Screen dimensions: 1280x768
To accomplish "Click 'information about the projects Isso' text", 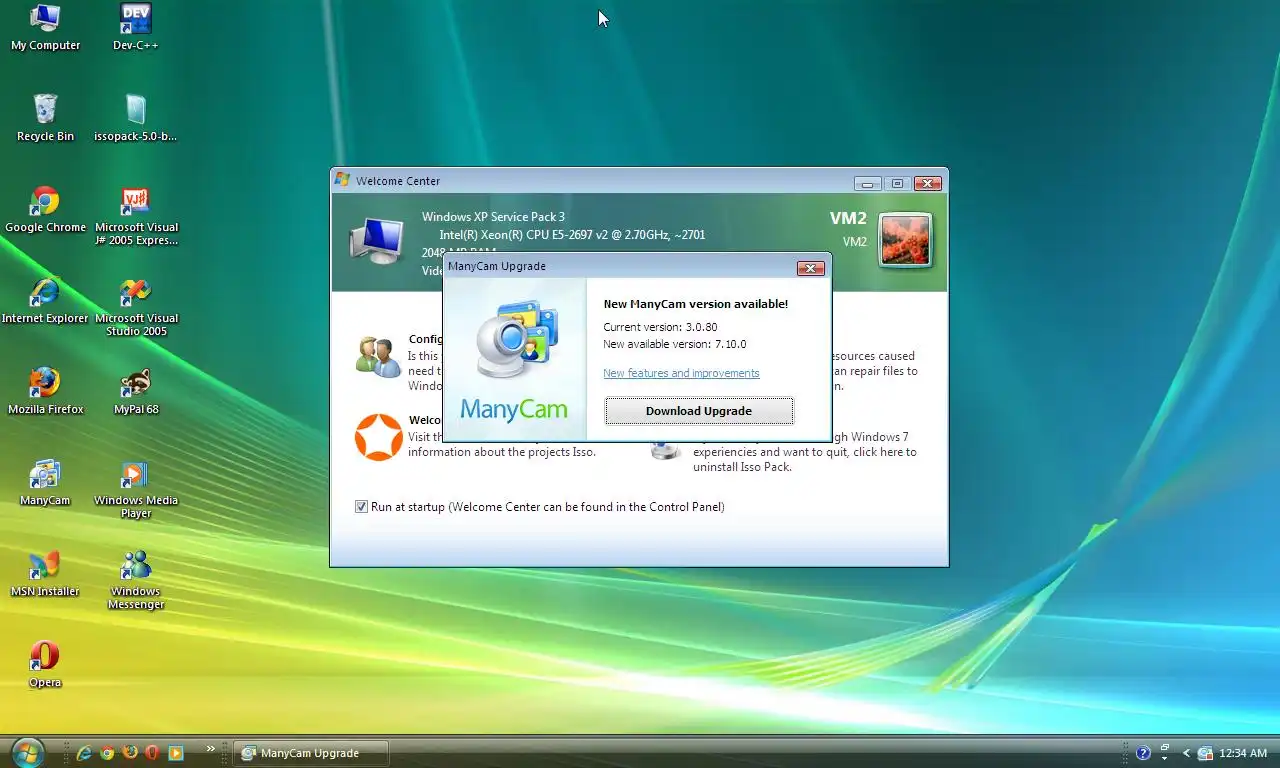I will [502, 452].
